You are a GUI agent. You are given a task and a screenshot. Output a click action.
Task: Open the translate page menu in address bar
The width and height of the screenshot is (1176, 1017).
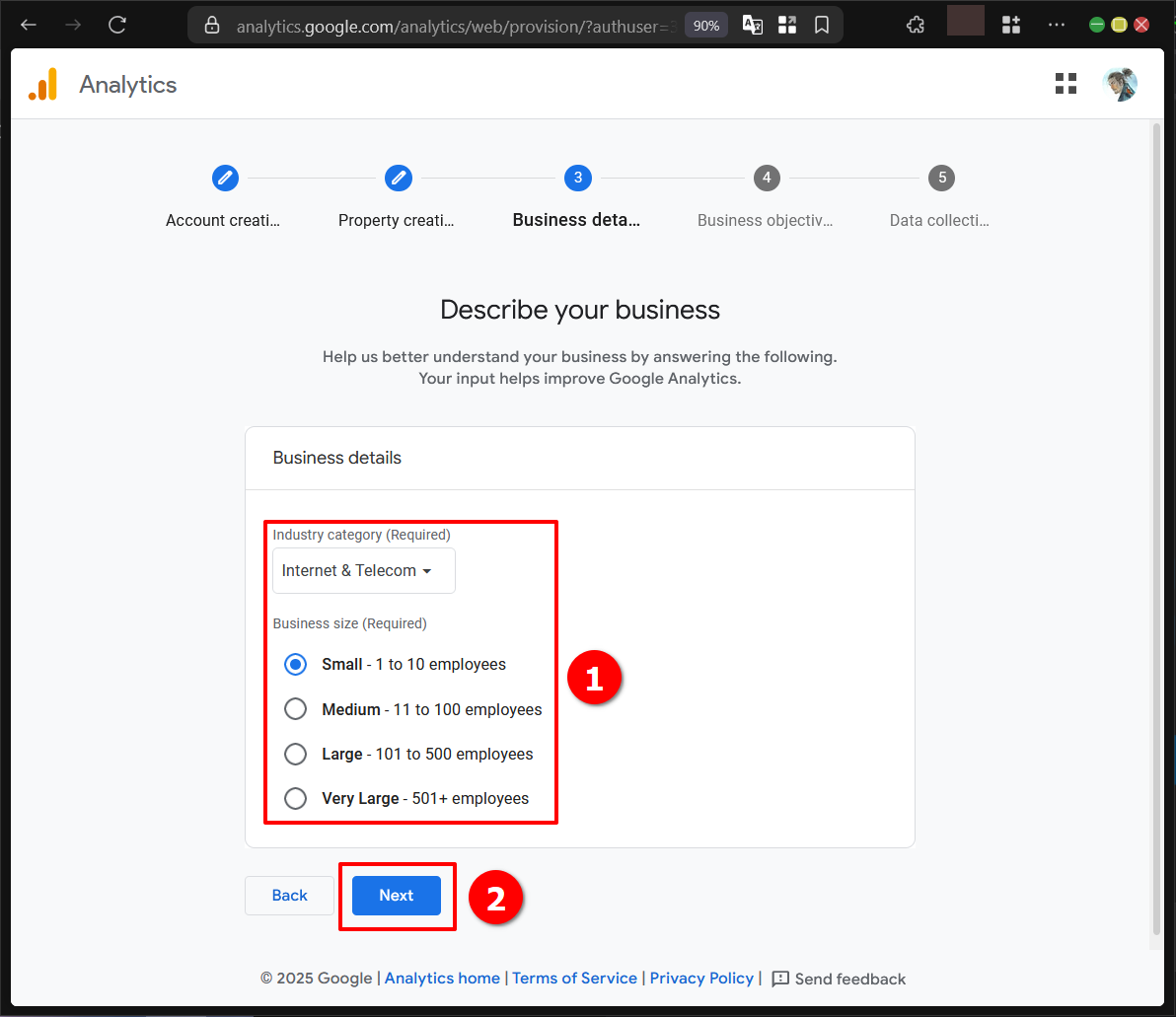[x=752, y=25]
